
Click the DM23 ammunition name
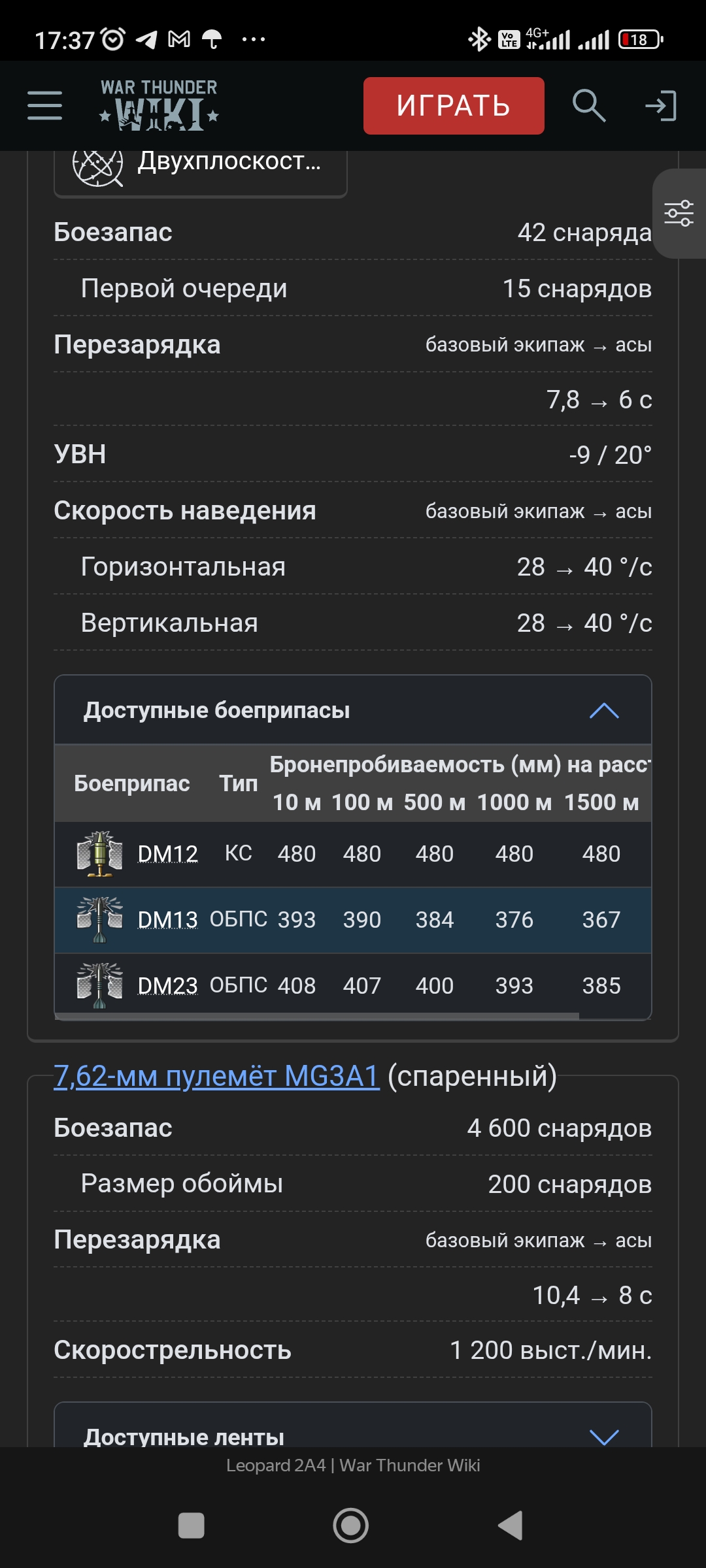click(167, 986)
